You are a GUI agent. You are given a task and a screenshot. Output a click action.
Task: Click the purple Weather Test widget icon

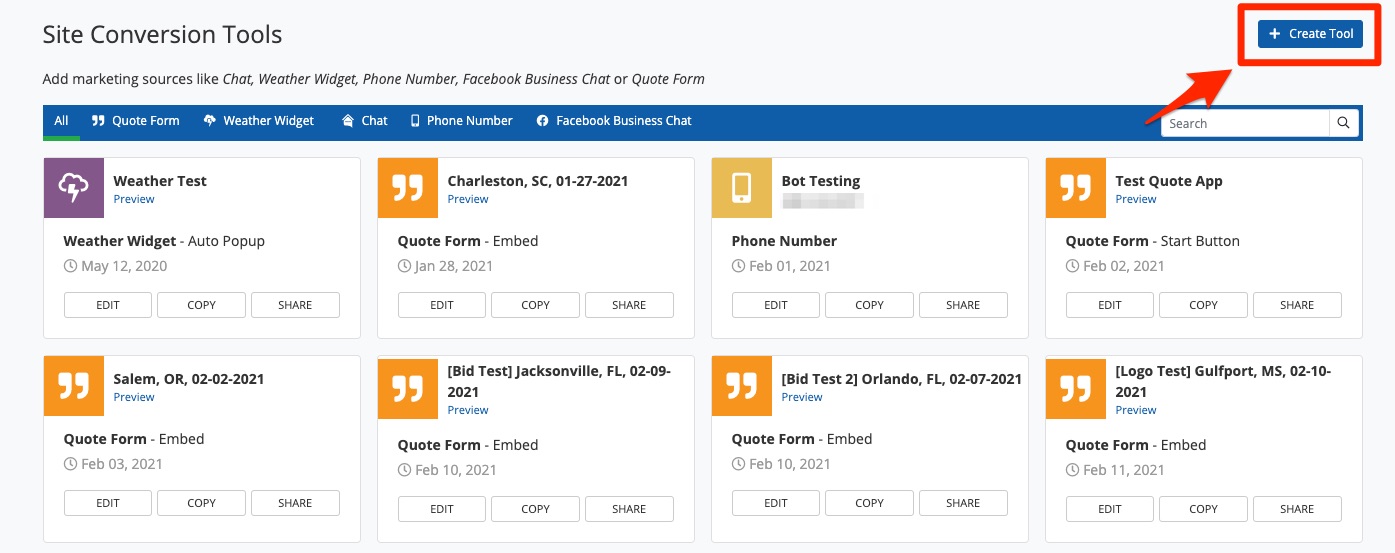pyautogui.click(x=74, y=188)
